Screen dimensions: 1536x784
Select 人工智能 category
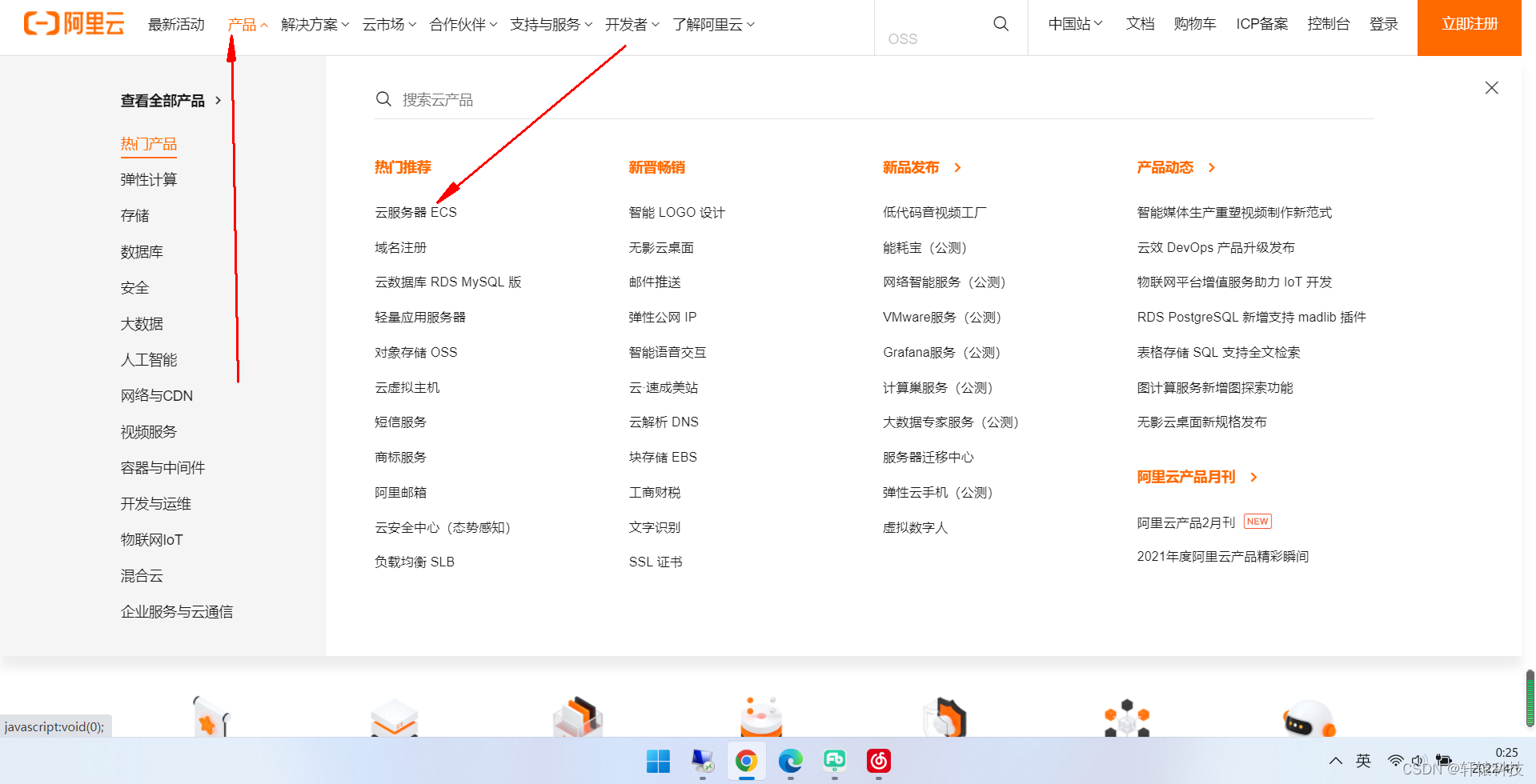tap(149, 360)
